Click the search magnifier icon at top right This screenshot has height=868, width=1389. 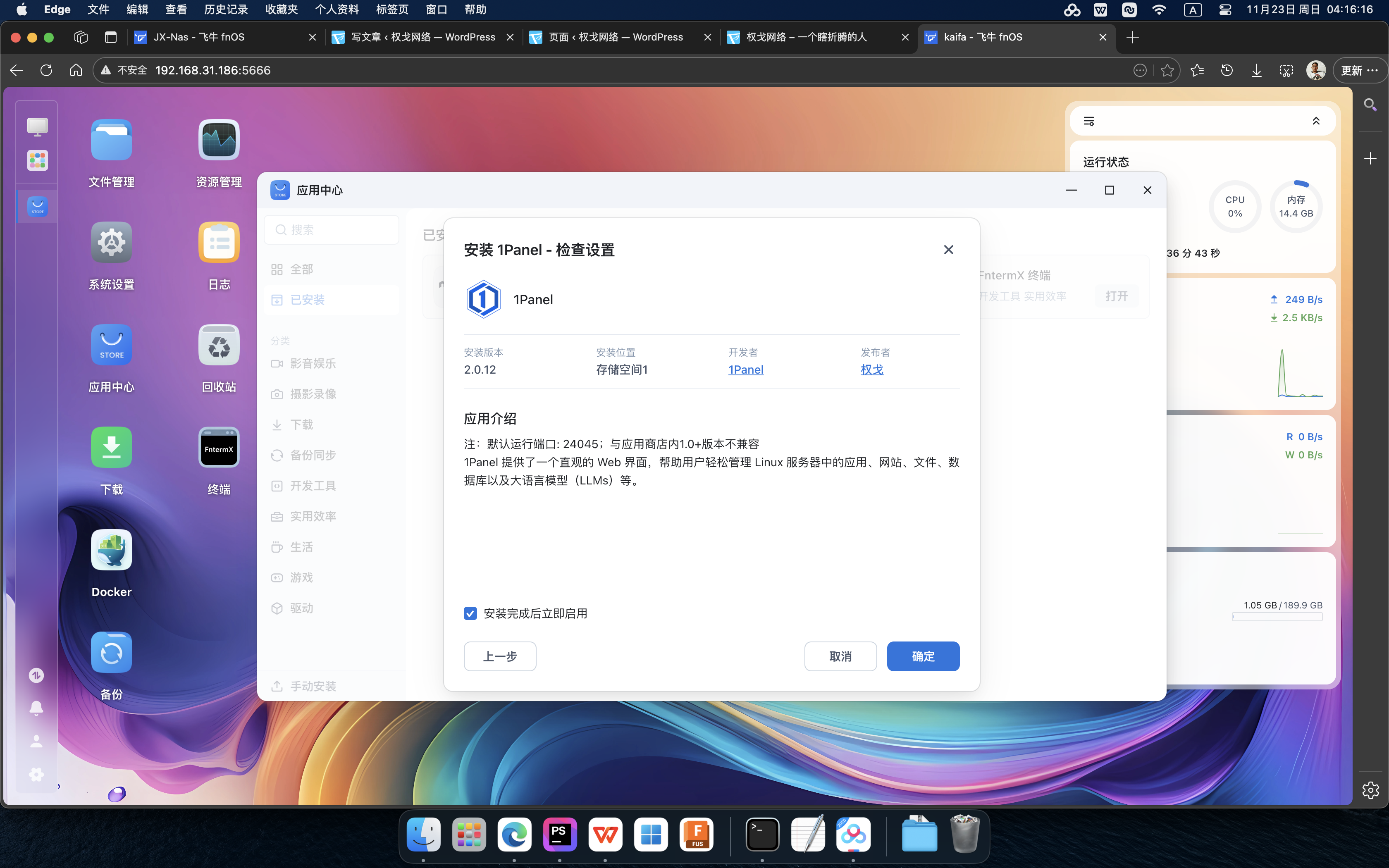tap(1370, 104)
